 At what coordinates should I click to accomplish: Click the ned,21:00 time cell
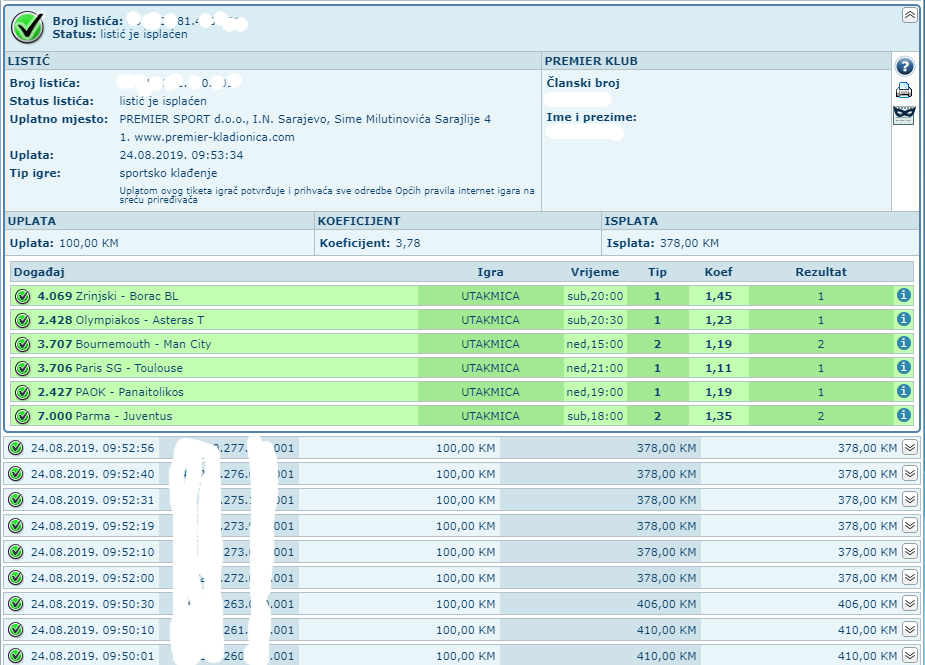pyautogui.click(x=595, y=368)
